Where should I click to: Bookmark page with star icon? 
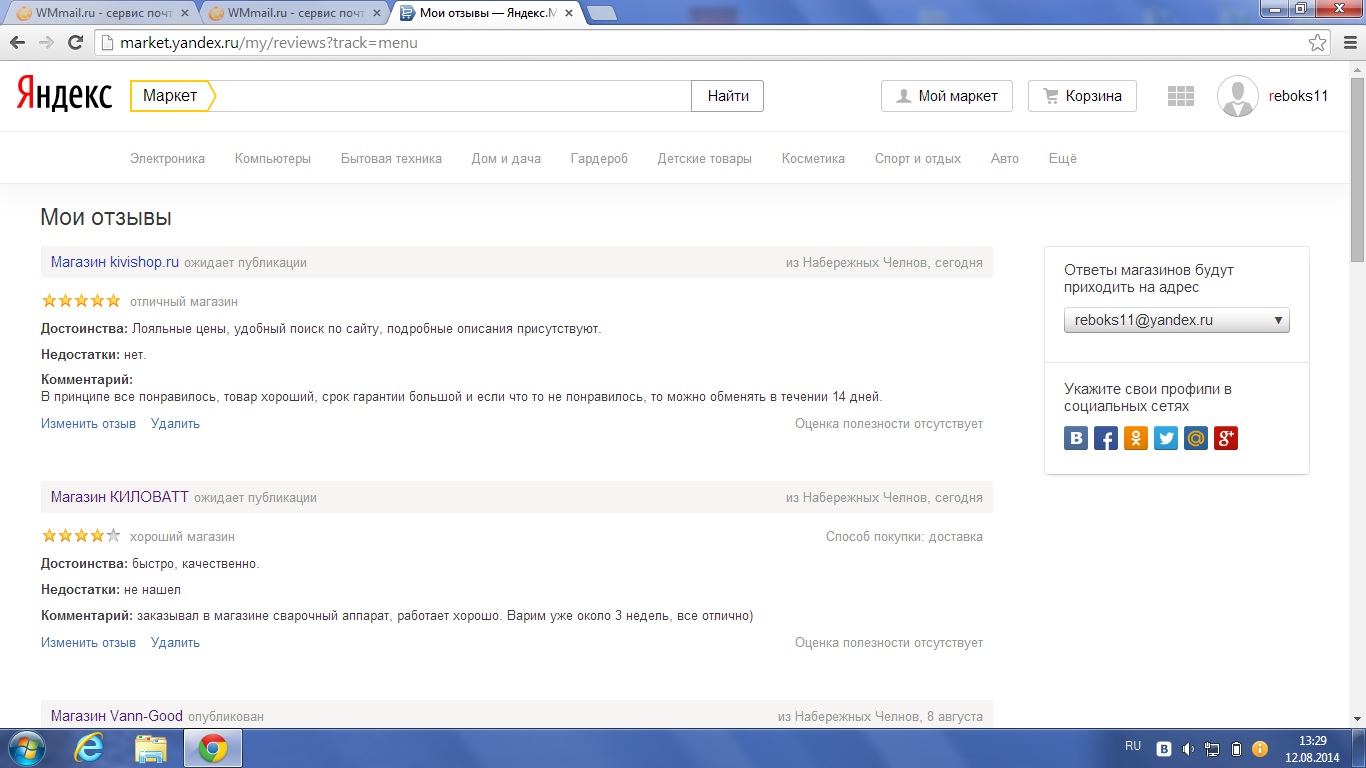tap(1318, 43)
